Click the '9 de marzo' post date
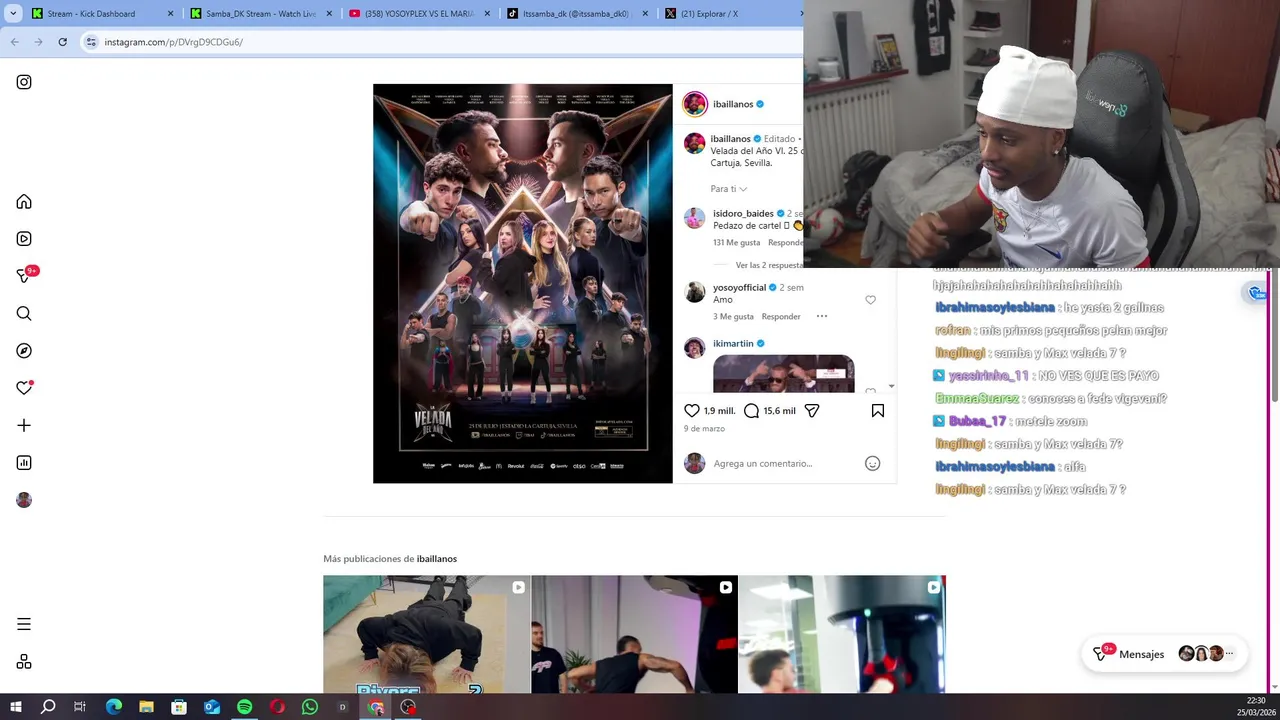This screenshot has height=720, width=1280. 704,428
